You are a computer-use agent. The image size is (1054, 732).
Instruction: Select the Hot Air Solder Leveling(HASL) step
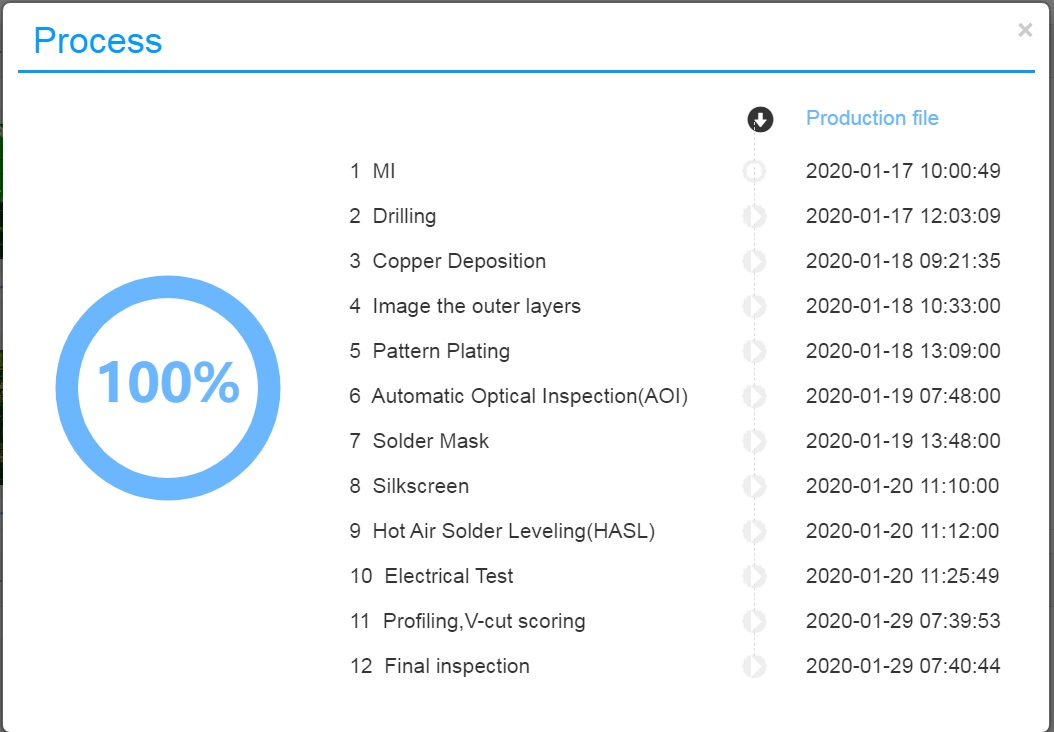pyautogui.click(x=502, y=531)
